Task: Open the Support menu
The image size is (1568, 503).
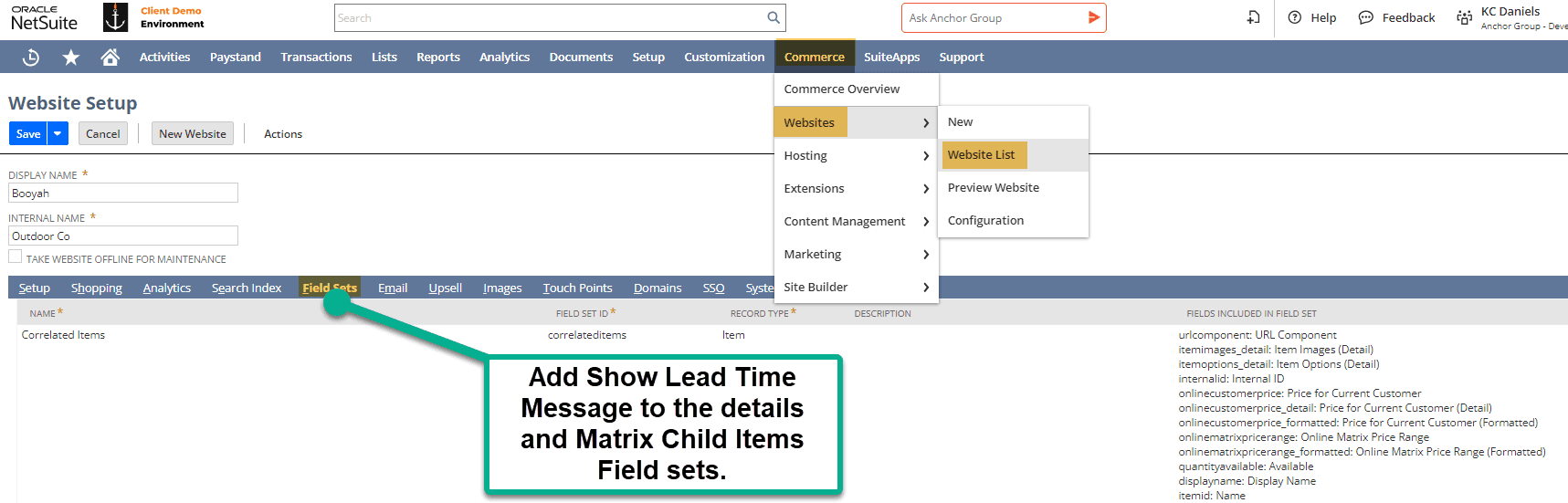Action: click(x=961, y=57)
